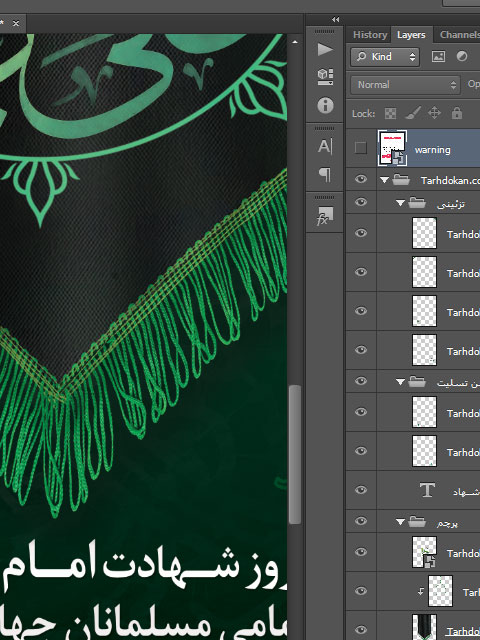Click the تزئینی group folder icon
480x640 pixels.
click(x=417, y=202)
